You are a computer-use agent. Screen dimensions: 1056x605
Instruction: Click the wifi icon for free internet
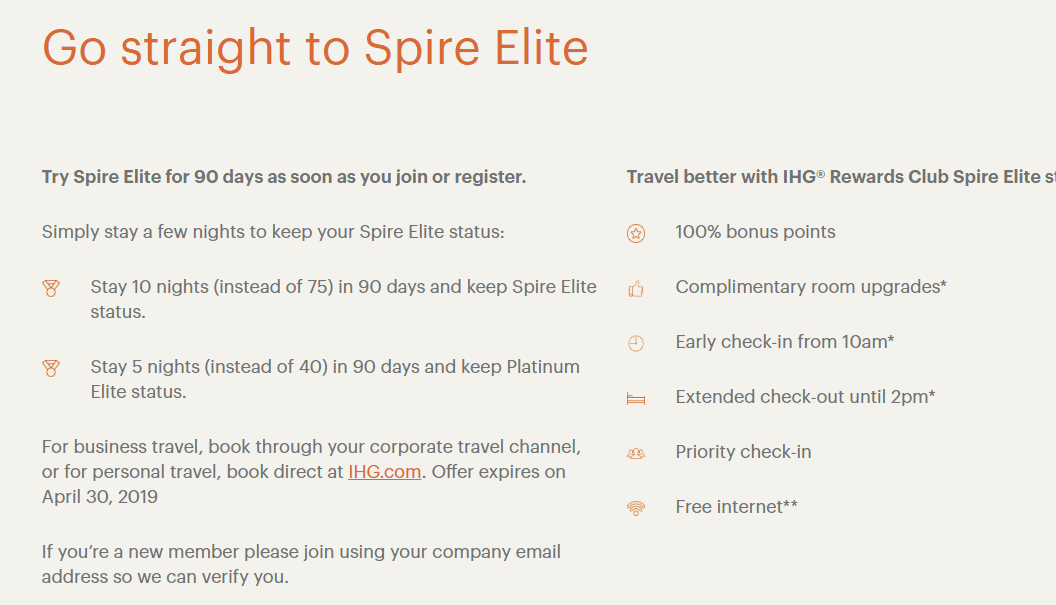636,508
